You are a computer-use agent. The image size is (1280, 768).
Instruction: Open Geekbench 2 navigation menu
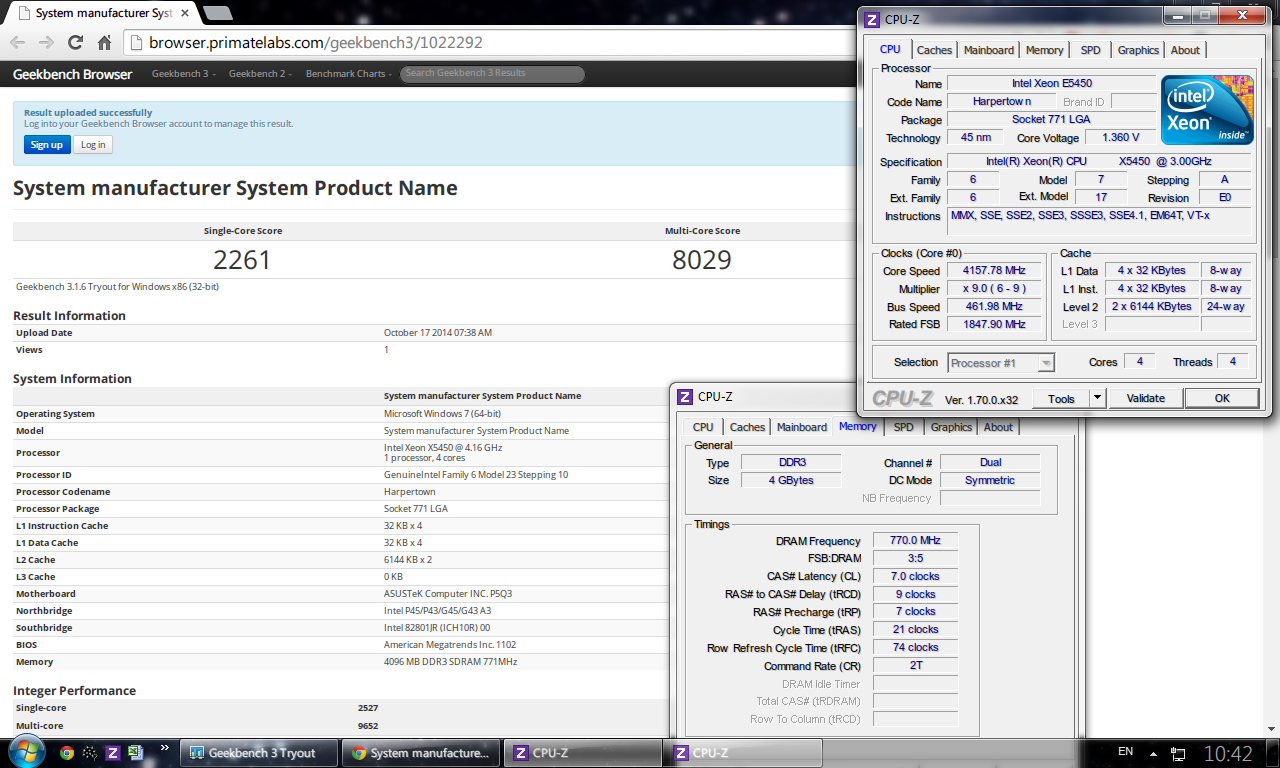(260, 74)
